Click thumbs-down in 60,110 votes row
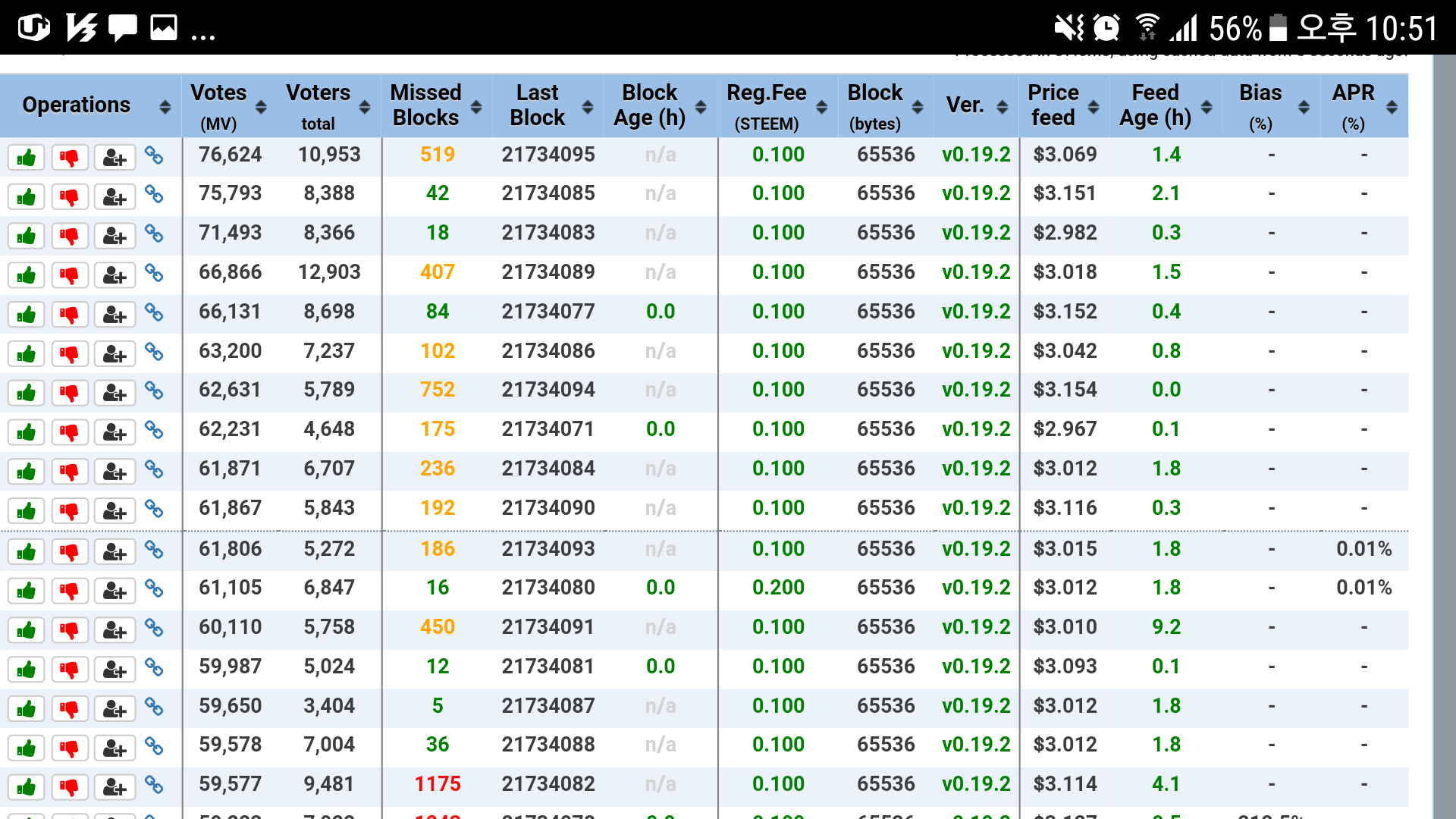Screen dimensions: 1456x819 tap(70, 630)
